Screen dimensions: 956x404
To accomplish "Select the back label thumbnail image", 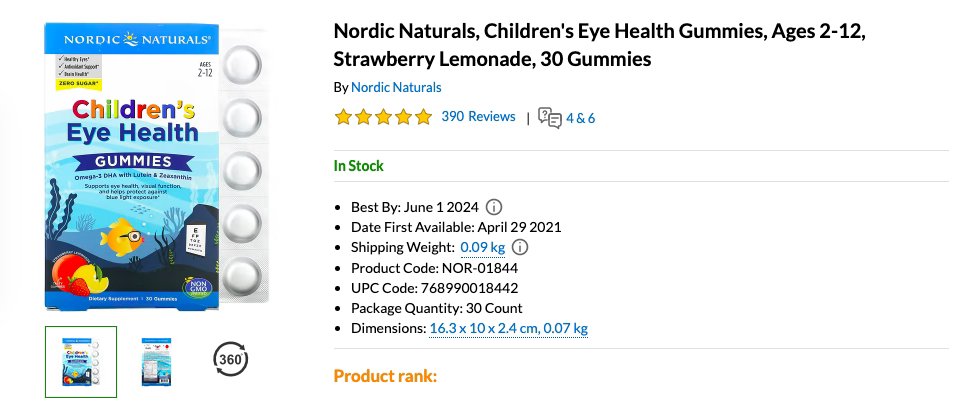I will coord(157,361).
